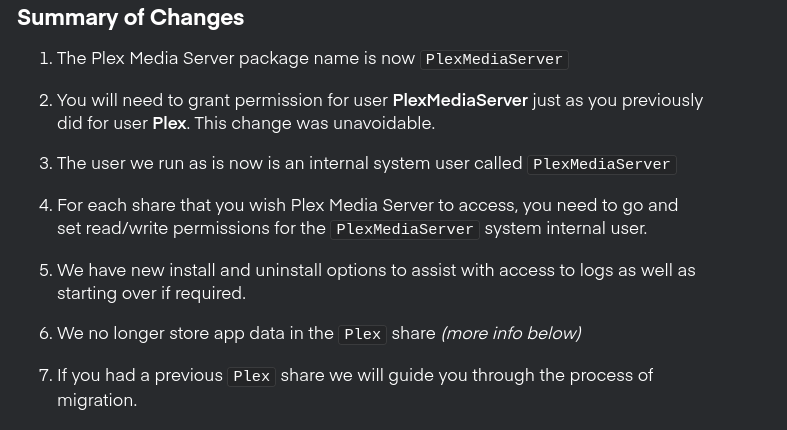Click PlexMediaServer code tag in item 1
Screen dimensions: 787x430
click(x=494, y=59)
